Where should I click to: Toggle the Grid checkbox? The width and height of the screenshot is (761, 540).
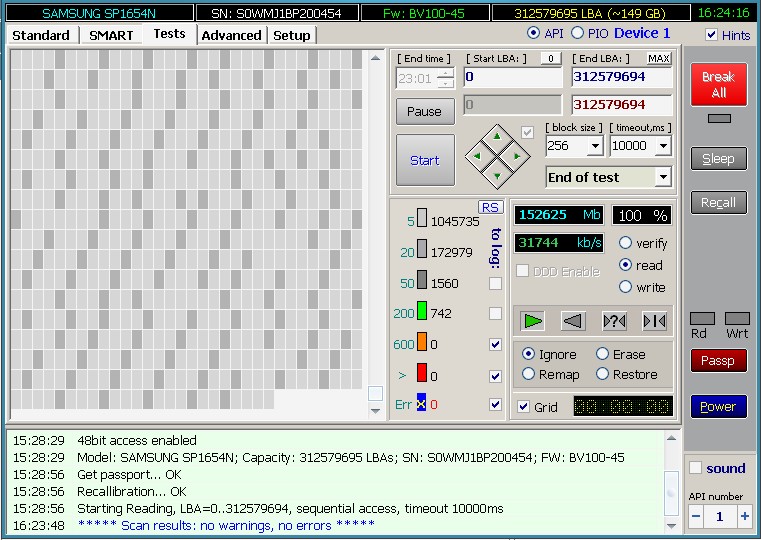[x=523, y=407]
